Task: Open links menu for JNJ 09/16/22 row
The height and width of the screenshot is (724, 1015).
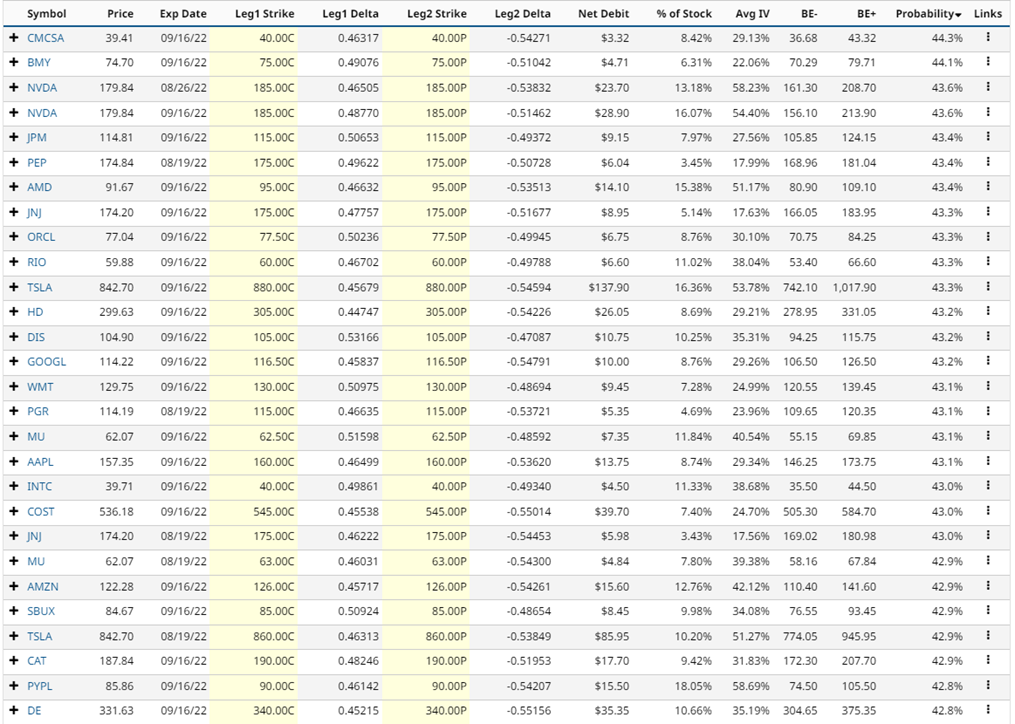Action: point(988,212)
